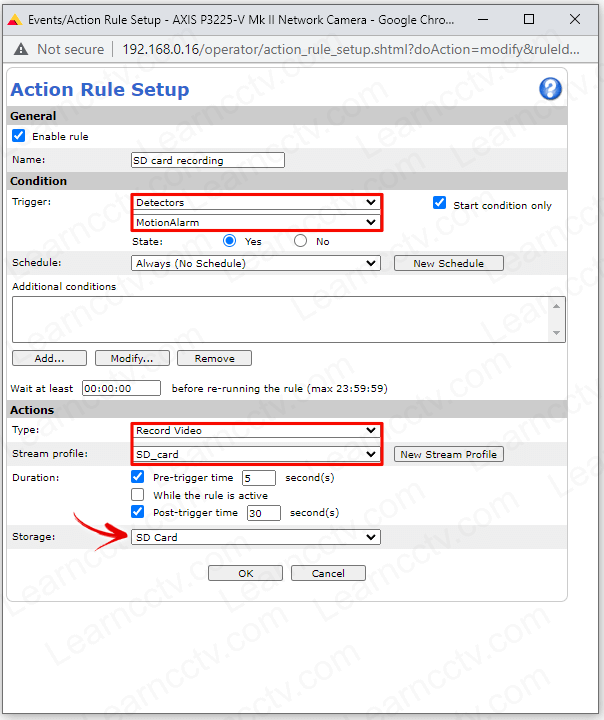Open the MotionAlarm dropdown
Screen dimensions: 604x720
point(256,222)
